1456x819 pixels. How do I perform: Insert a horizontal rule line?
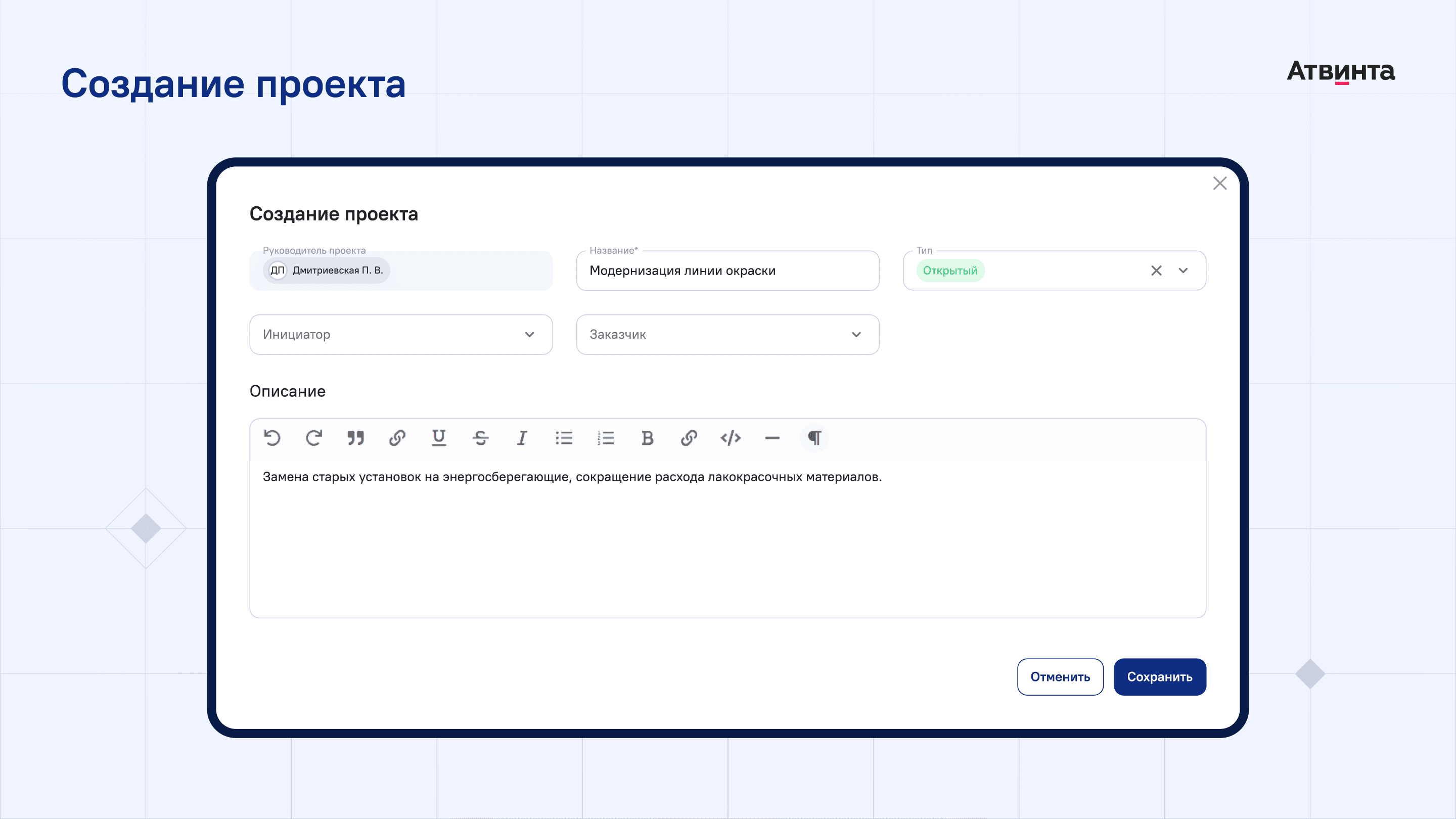click(x=772, y=438)
